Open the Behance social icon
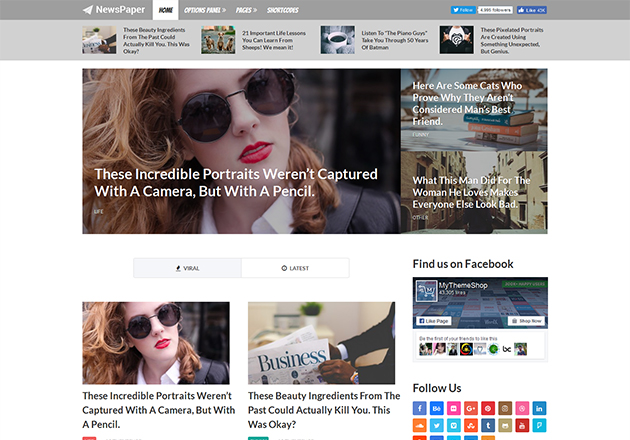Viewport: 630px width, 440px height. click(x=437, y=408)
